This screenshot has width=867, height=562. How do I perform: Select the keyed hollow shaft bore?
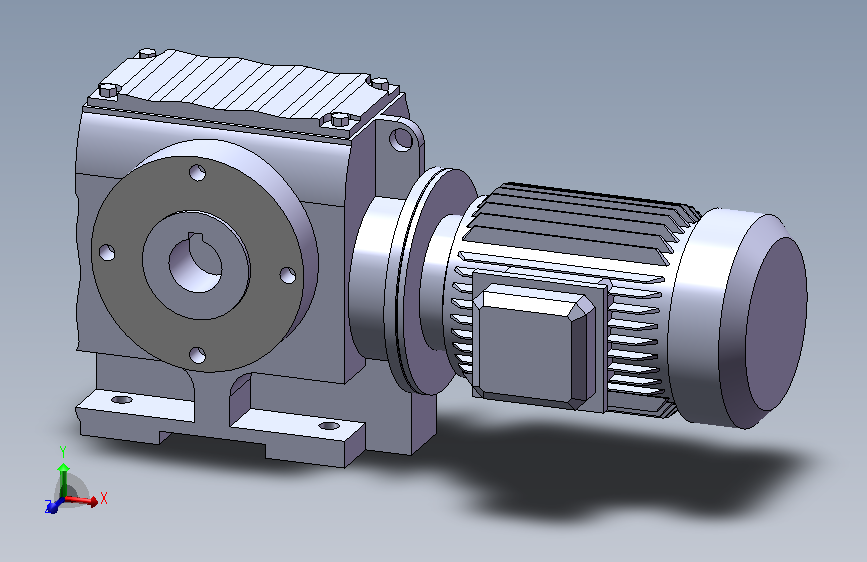(x=195, y=264)
